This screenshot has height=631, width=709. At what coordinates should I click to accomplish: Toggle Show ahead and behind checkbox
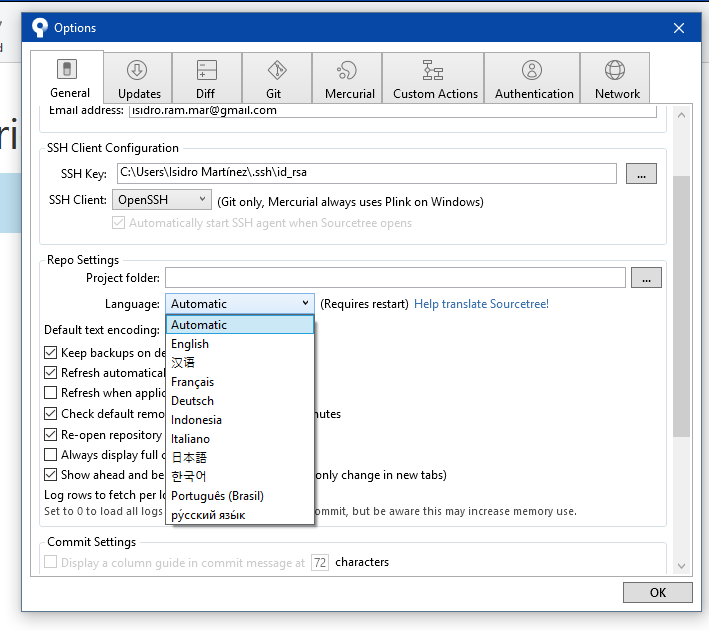coord(51,474)
